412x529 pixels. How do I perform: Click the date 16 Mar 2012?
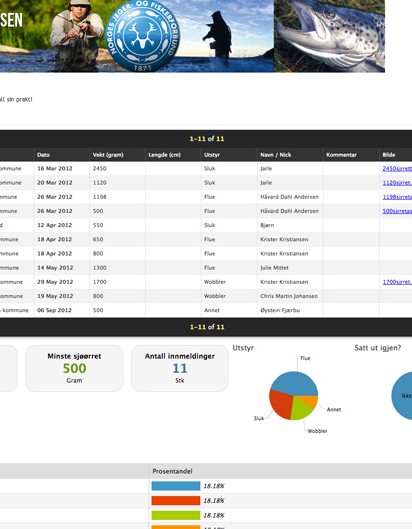point(55,168)
